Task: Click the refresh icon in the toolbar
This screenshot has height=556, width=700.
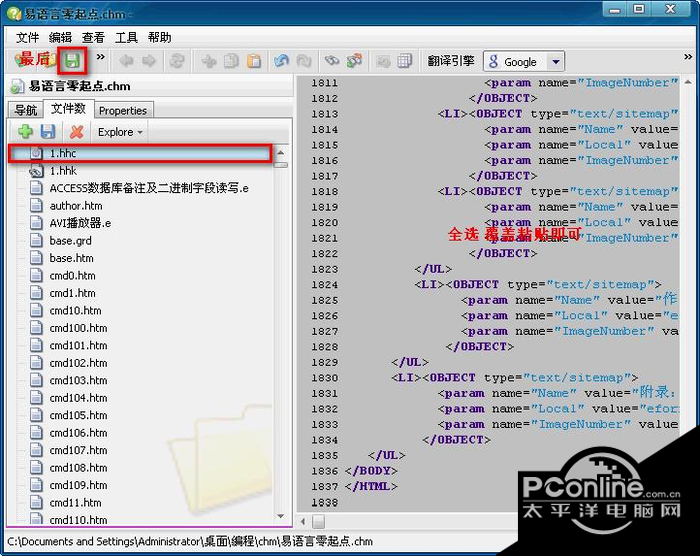Action: tap(176, 61)
